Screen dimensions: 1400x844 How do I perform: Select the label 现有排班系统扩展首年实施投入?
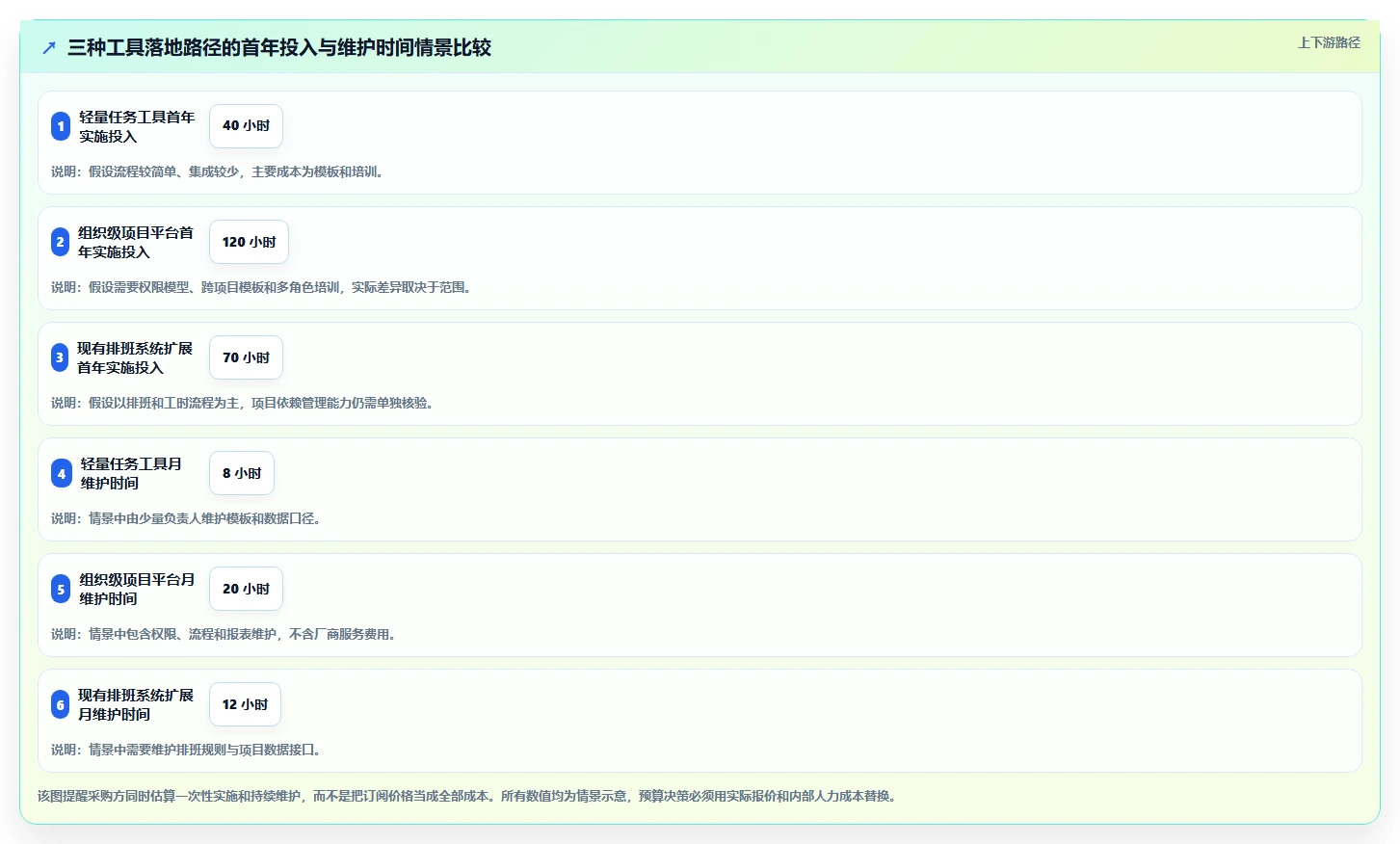point(135,357)
